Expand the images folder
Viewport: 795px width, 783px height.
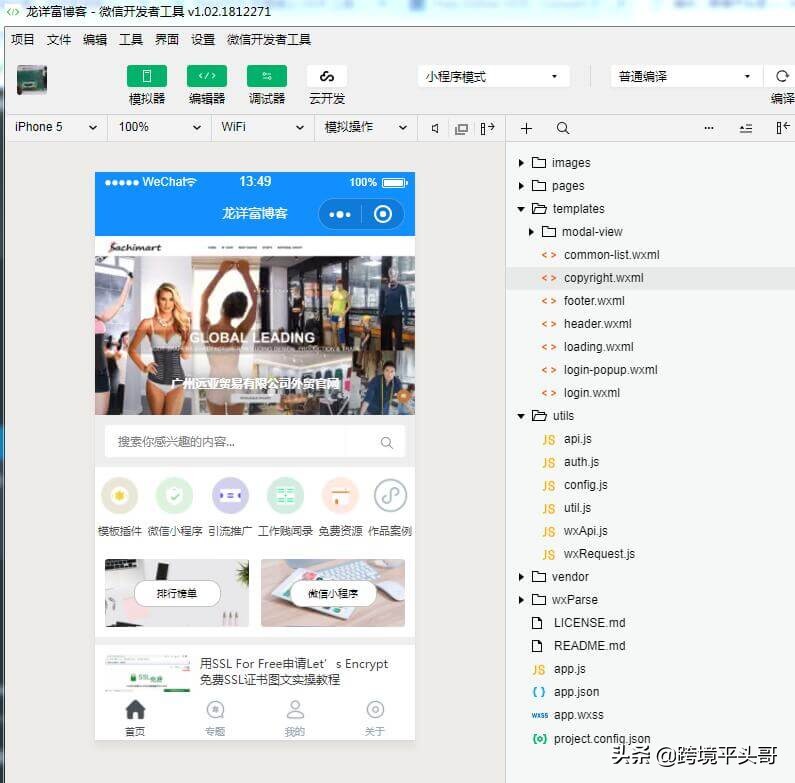point(521,163)
